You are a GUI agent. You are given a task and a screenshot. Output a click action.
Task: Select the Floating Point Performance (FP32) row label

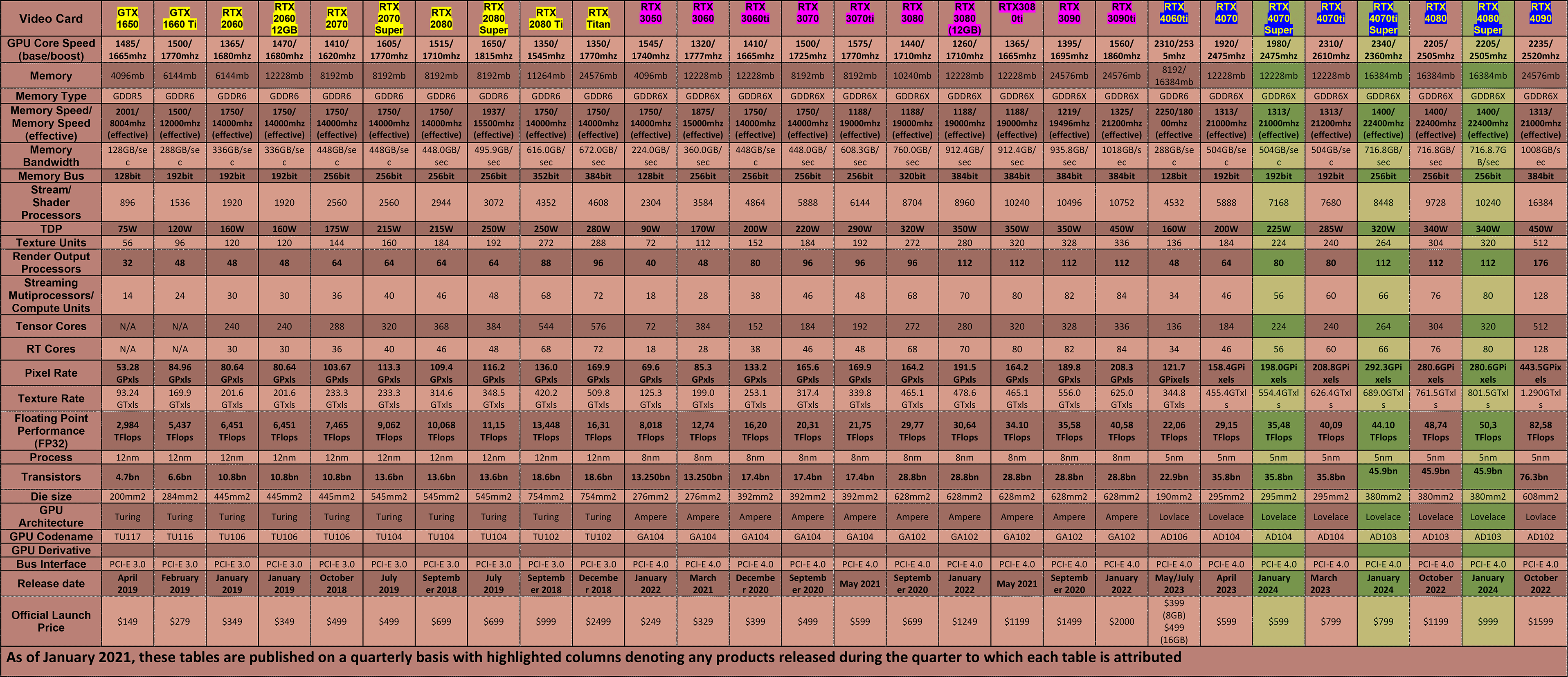[x=51, y=431]
